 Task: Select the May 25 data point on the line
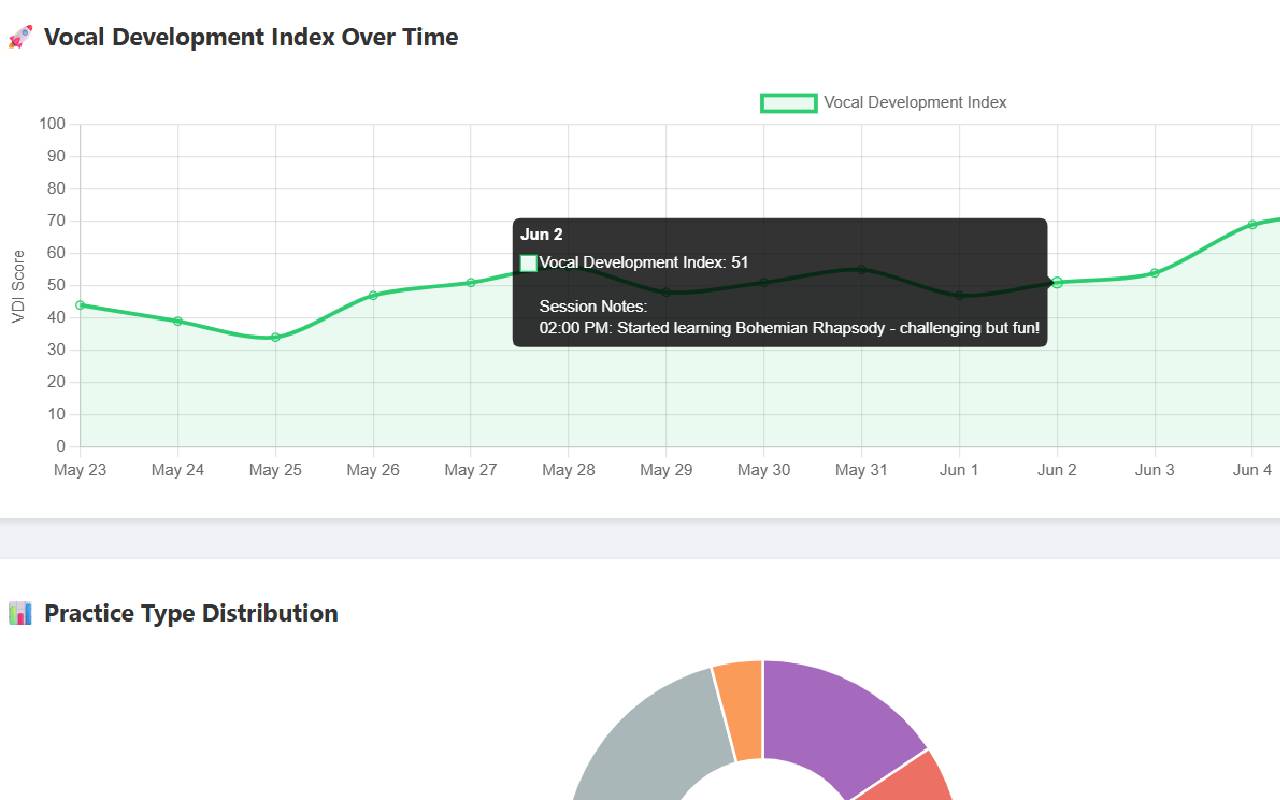click(275, 337)
